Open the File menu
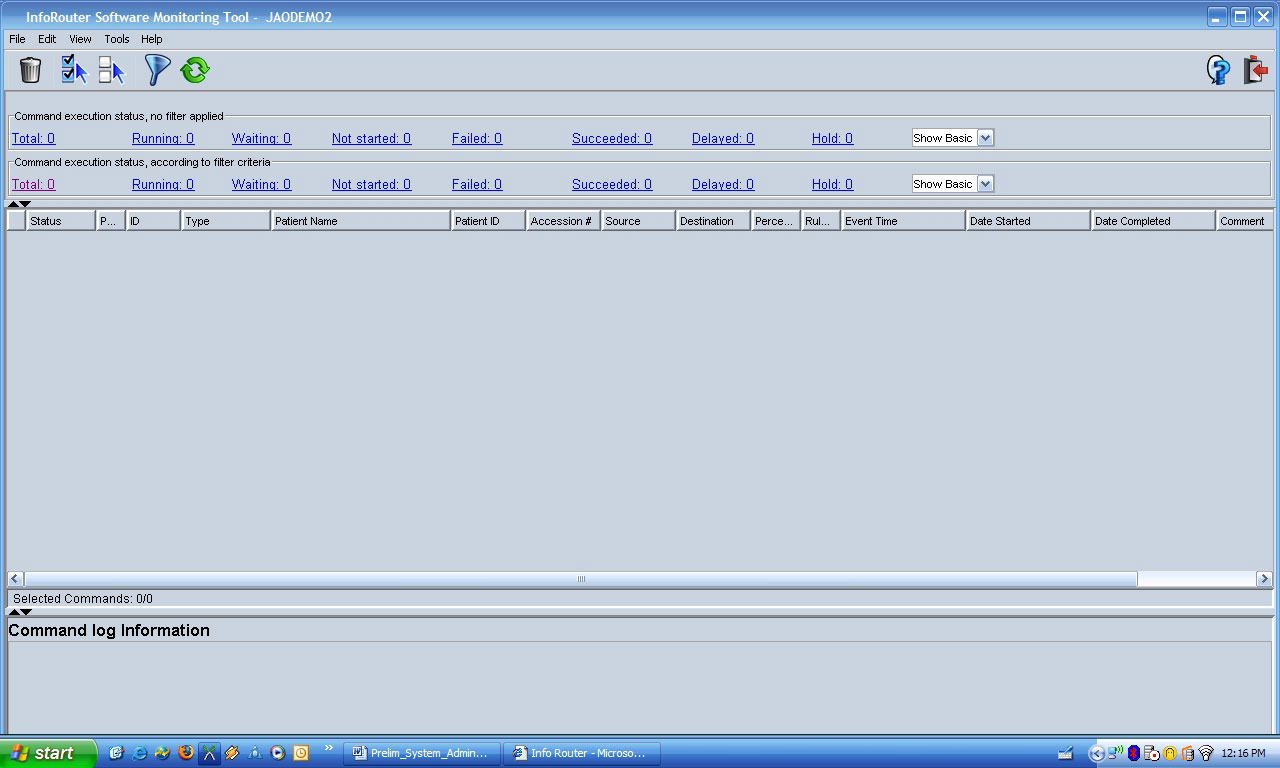 click(17, 39)
